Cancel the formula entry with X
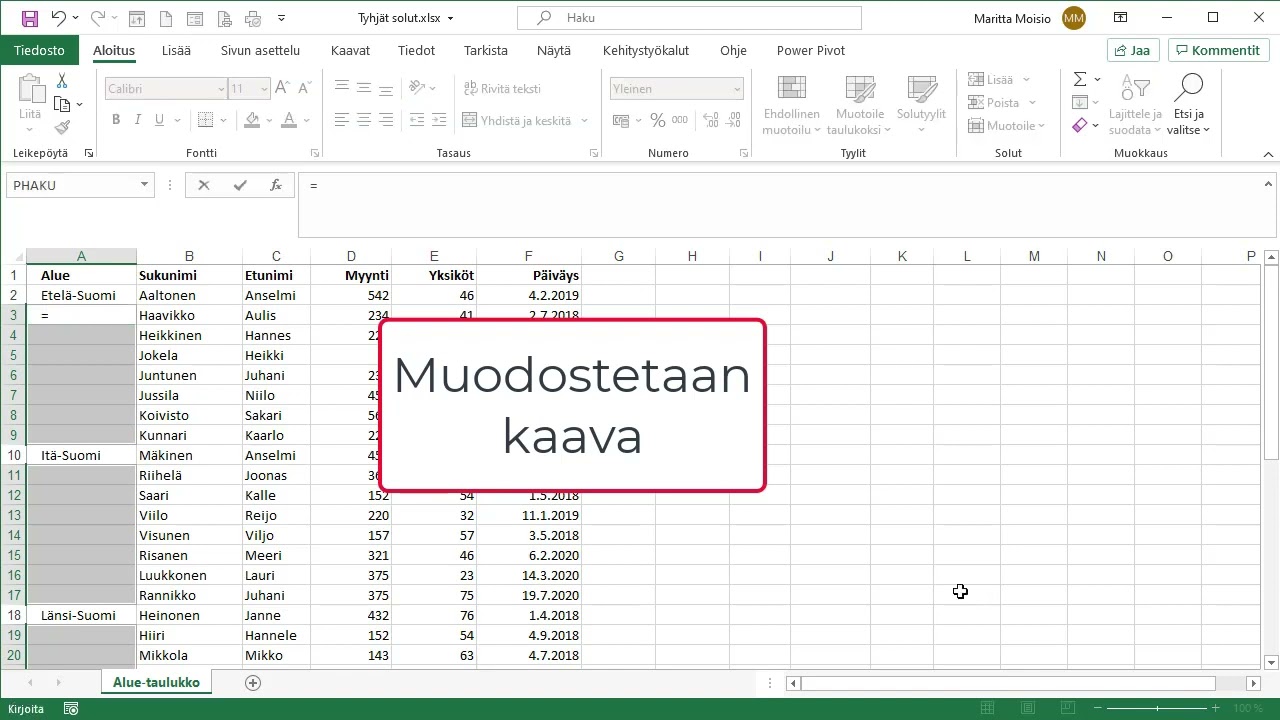The image size is (1280, 720). (x=204, y=185)
